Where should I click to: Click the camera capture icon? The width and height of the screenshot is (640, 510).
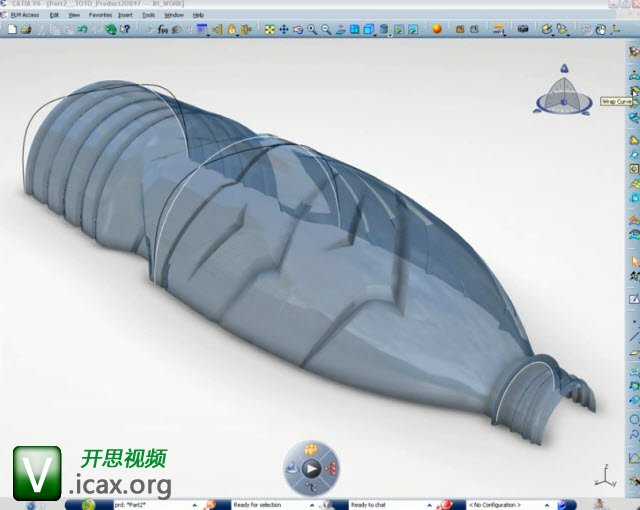point(523,29)
